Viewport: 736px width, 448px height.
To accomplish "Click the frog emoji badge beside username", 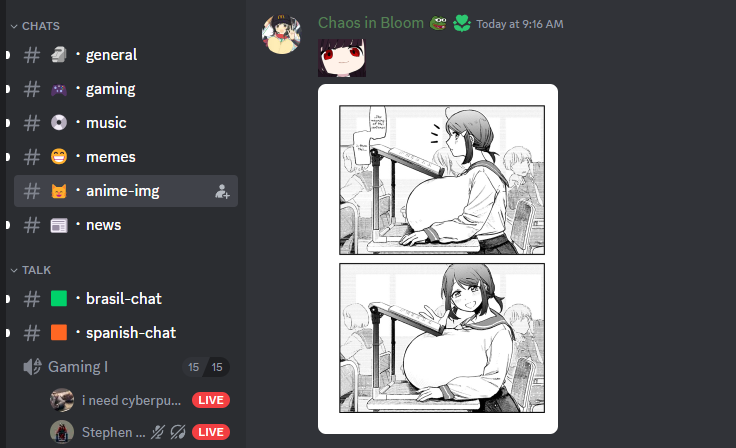I will (x=438, y=23).
